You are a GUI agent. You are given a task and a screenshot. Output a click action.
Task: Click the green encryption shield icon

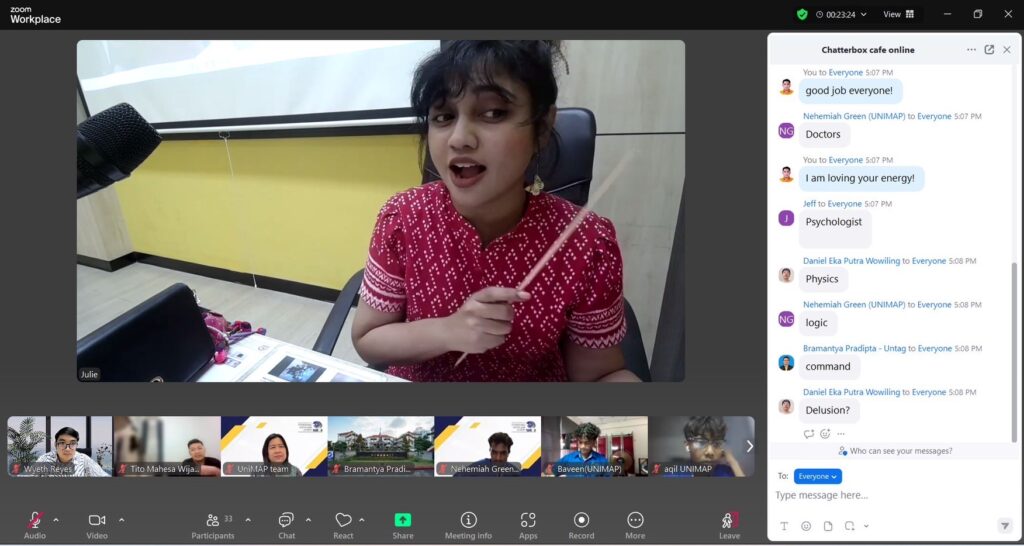coord(802,14)
